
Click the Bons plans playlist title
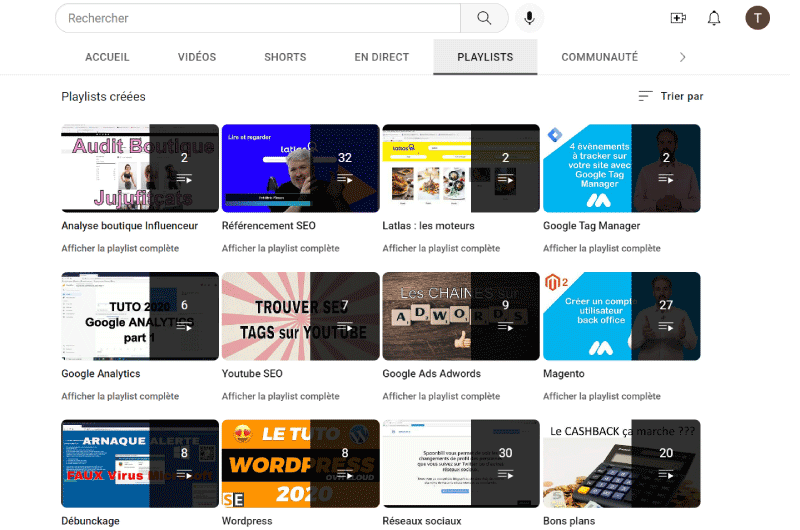(x=569, y=521)
